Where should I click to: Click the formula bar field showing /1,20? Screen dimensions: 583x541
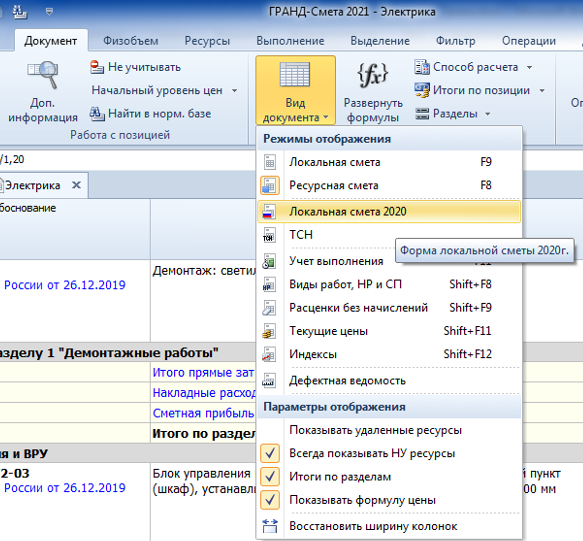point(128,160)
